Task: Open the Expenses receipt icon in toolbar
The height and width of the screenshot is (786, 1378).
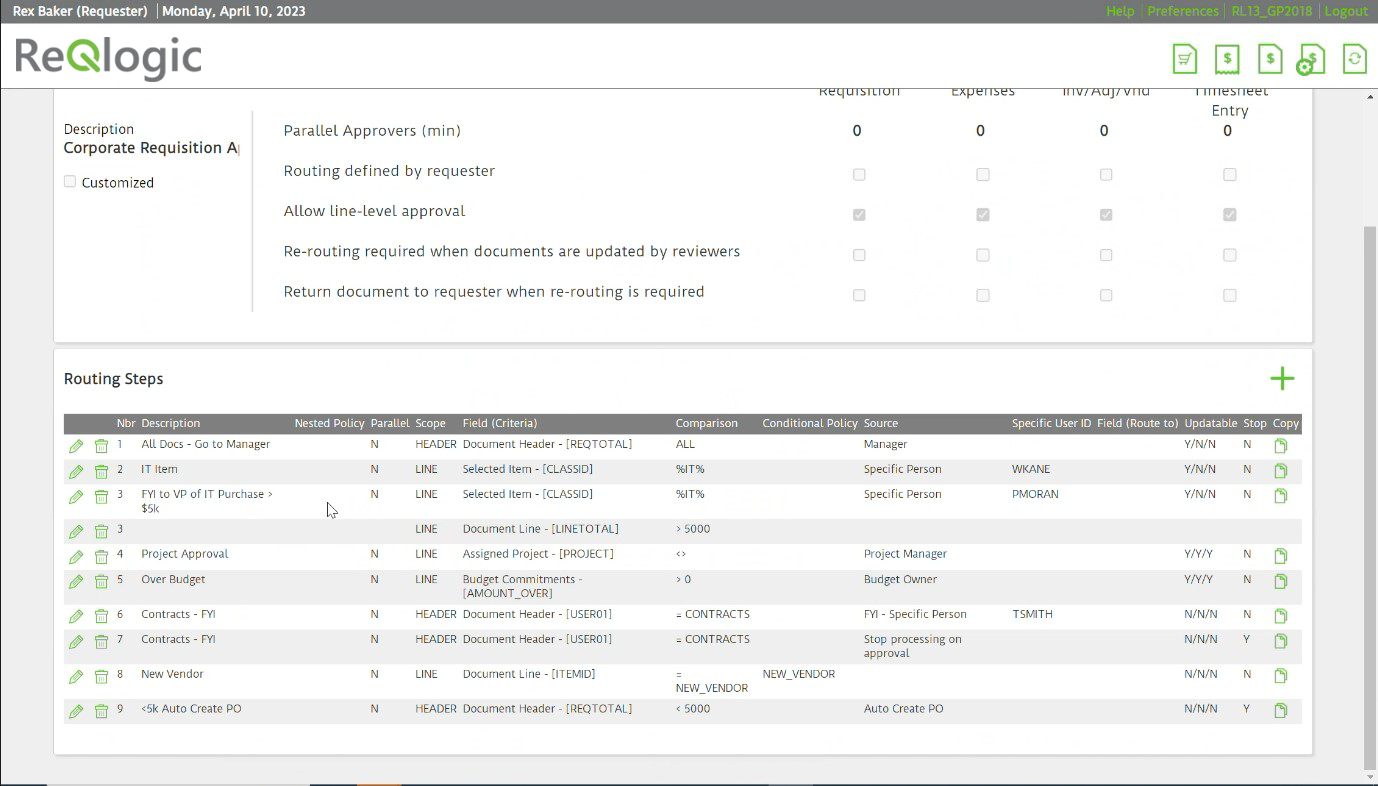Action: pos(1227,59)
